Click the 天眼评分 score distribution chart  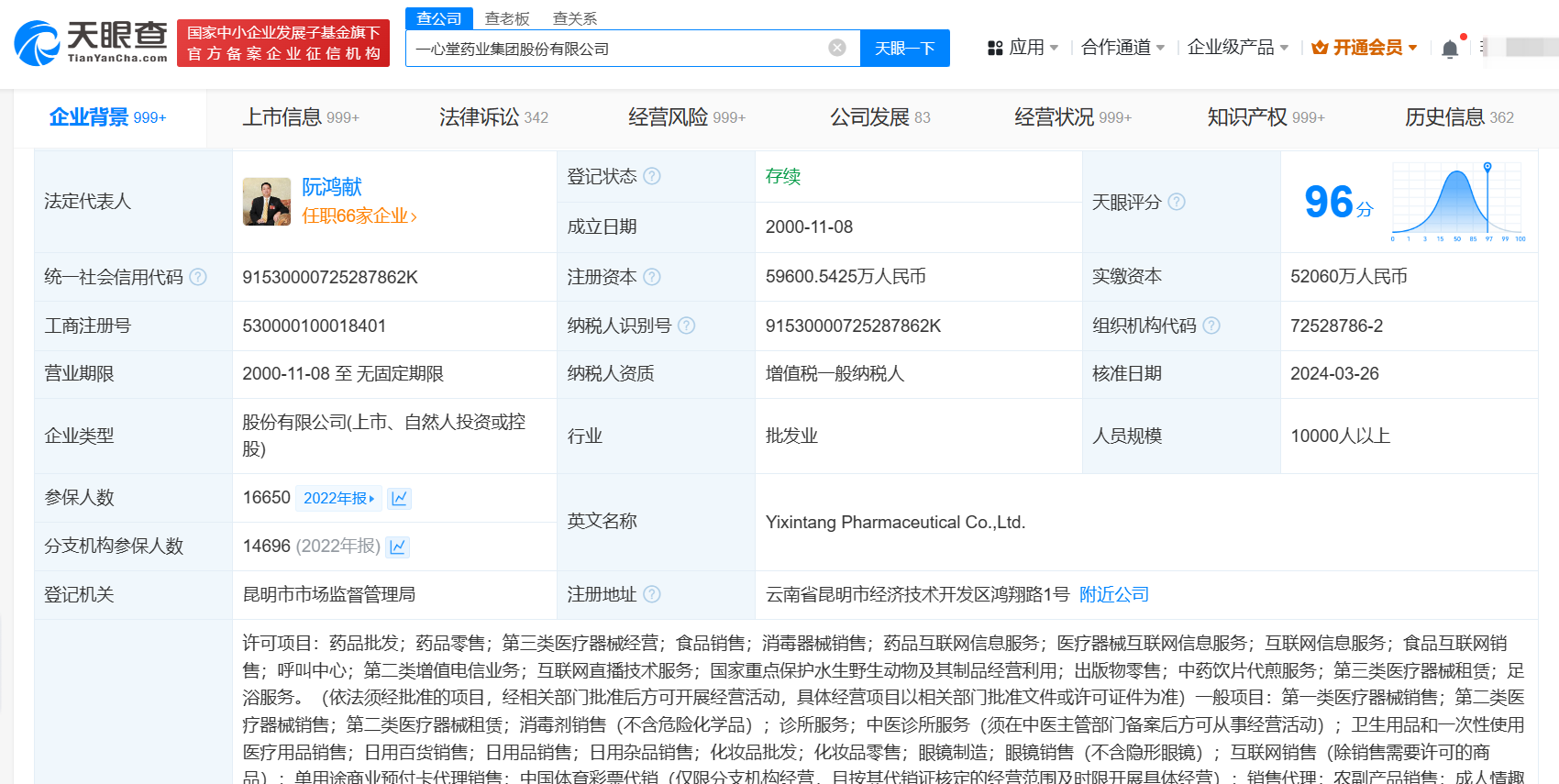point(1458,202)
